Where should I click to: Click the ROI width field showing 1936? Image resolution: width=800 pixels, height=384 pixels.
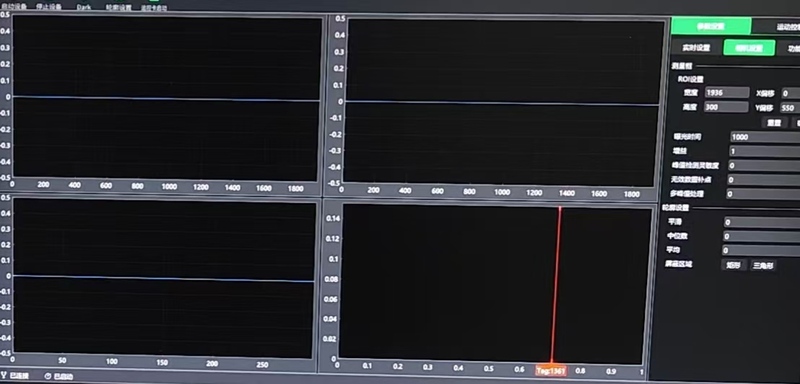[727, 93]
